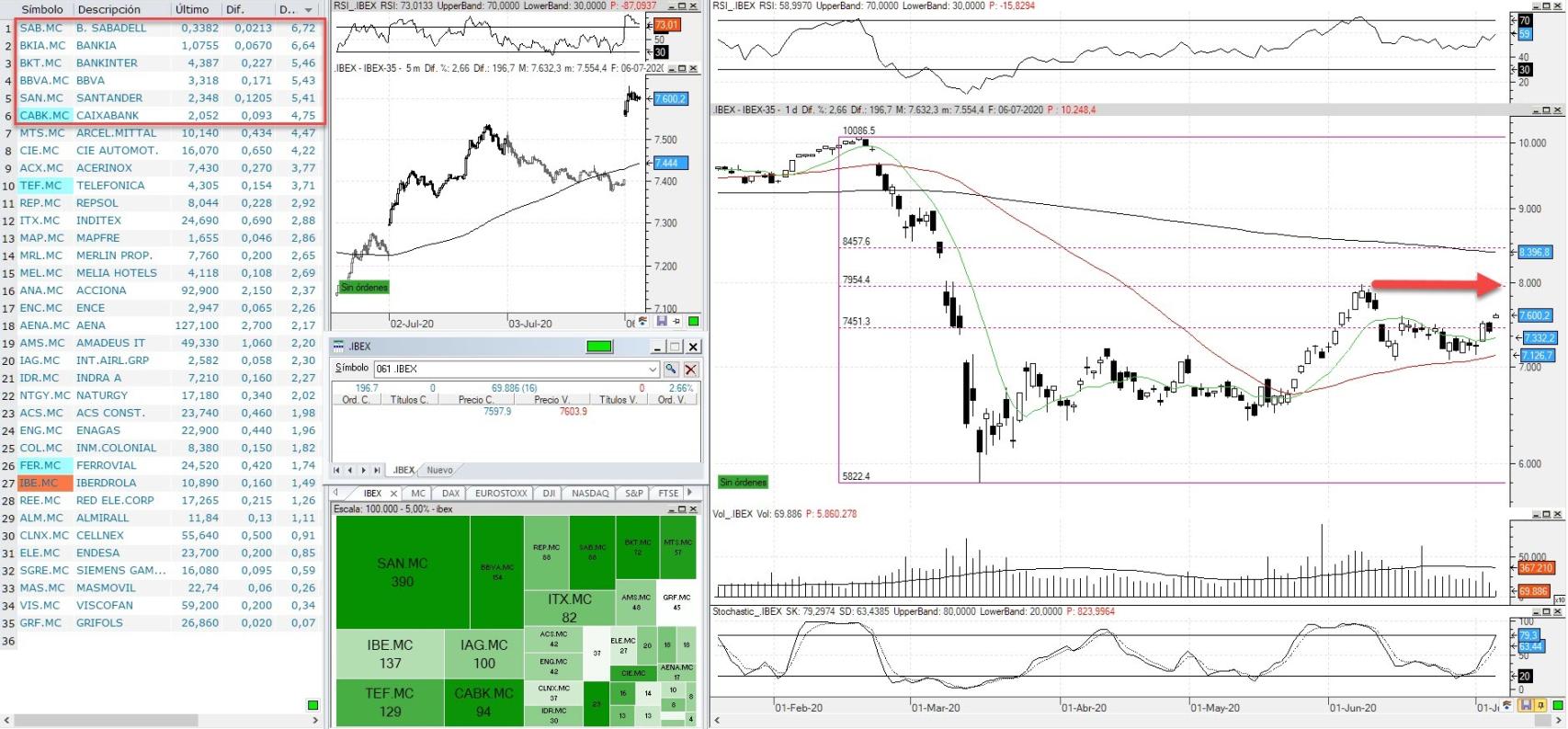Select the TEF.MC row in the quote list

point(161,186)
